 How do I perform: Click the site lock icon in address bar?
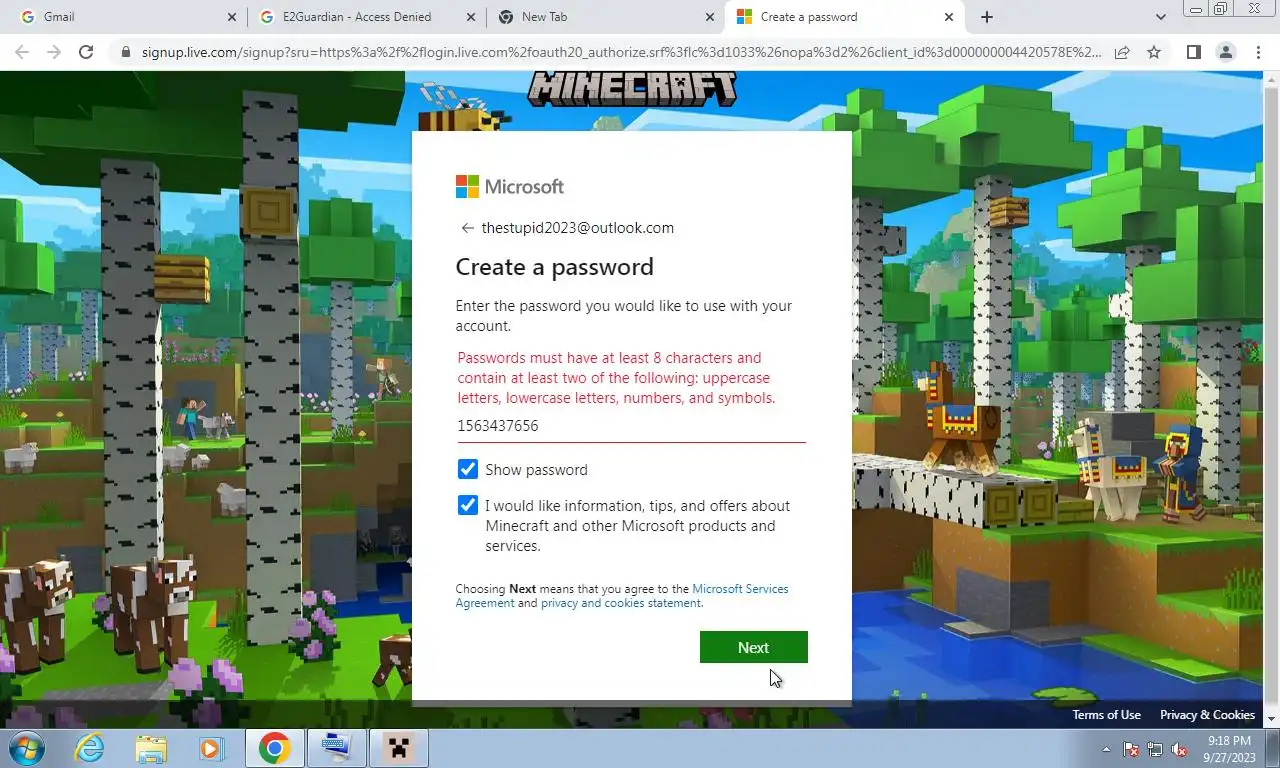click(124, 52)
